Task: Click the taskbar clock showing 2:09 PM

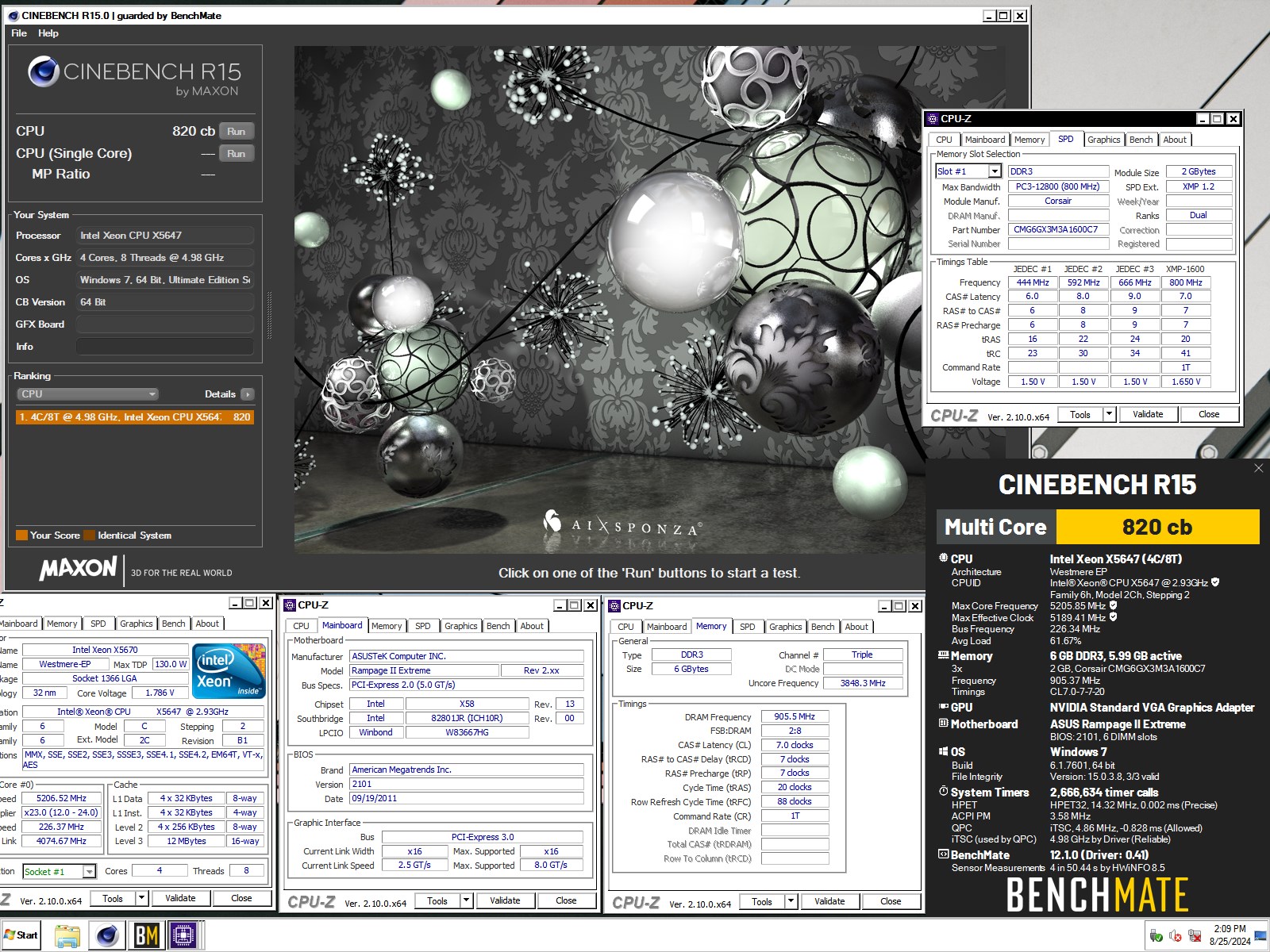Action: pos(1230,935)
